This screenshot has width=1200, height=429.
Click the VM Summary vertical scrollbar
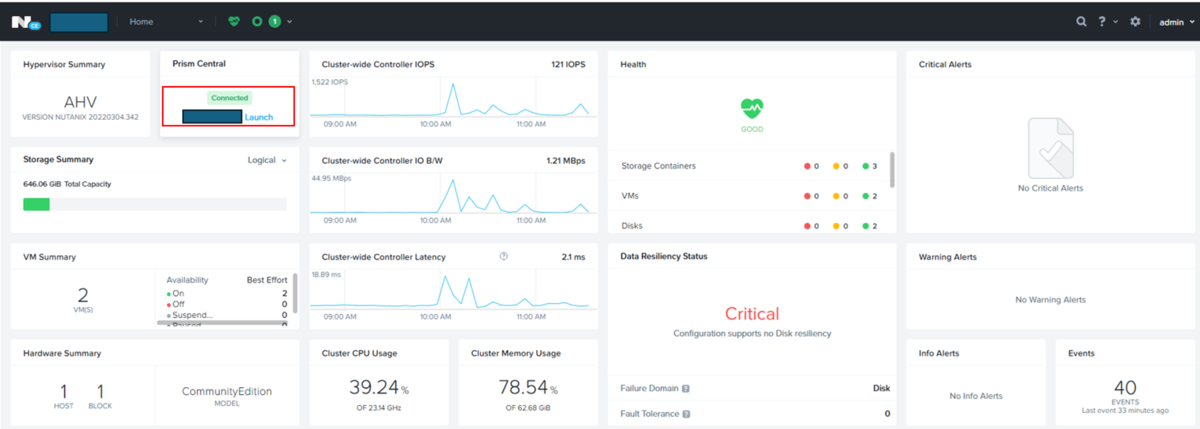295,292
